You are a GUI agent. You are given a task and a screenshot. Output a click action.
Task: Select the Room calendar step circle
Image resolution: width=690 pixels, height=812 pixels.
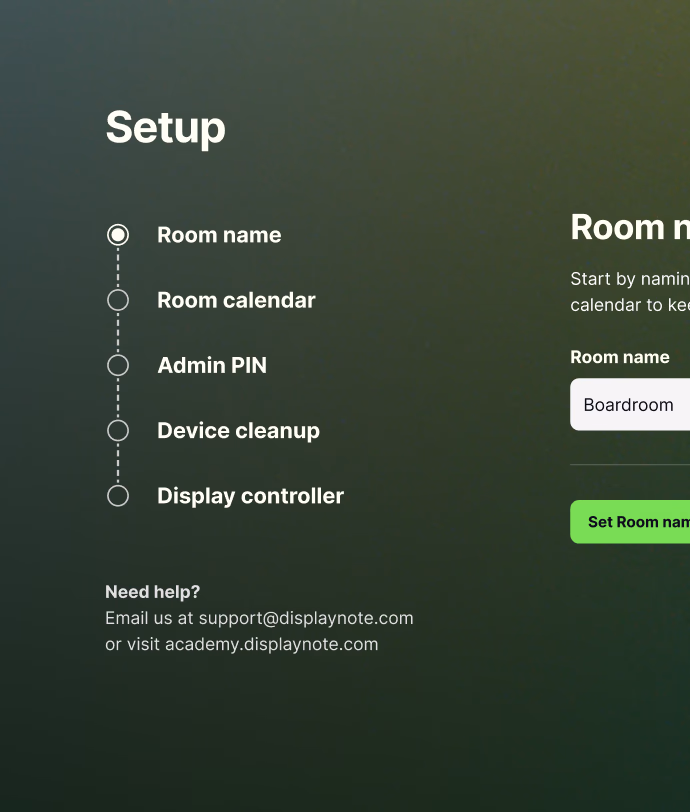pyautogui.click(x=118, y=300)
